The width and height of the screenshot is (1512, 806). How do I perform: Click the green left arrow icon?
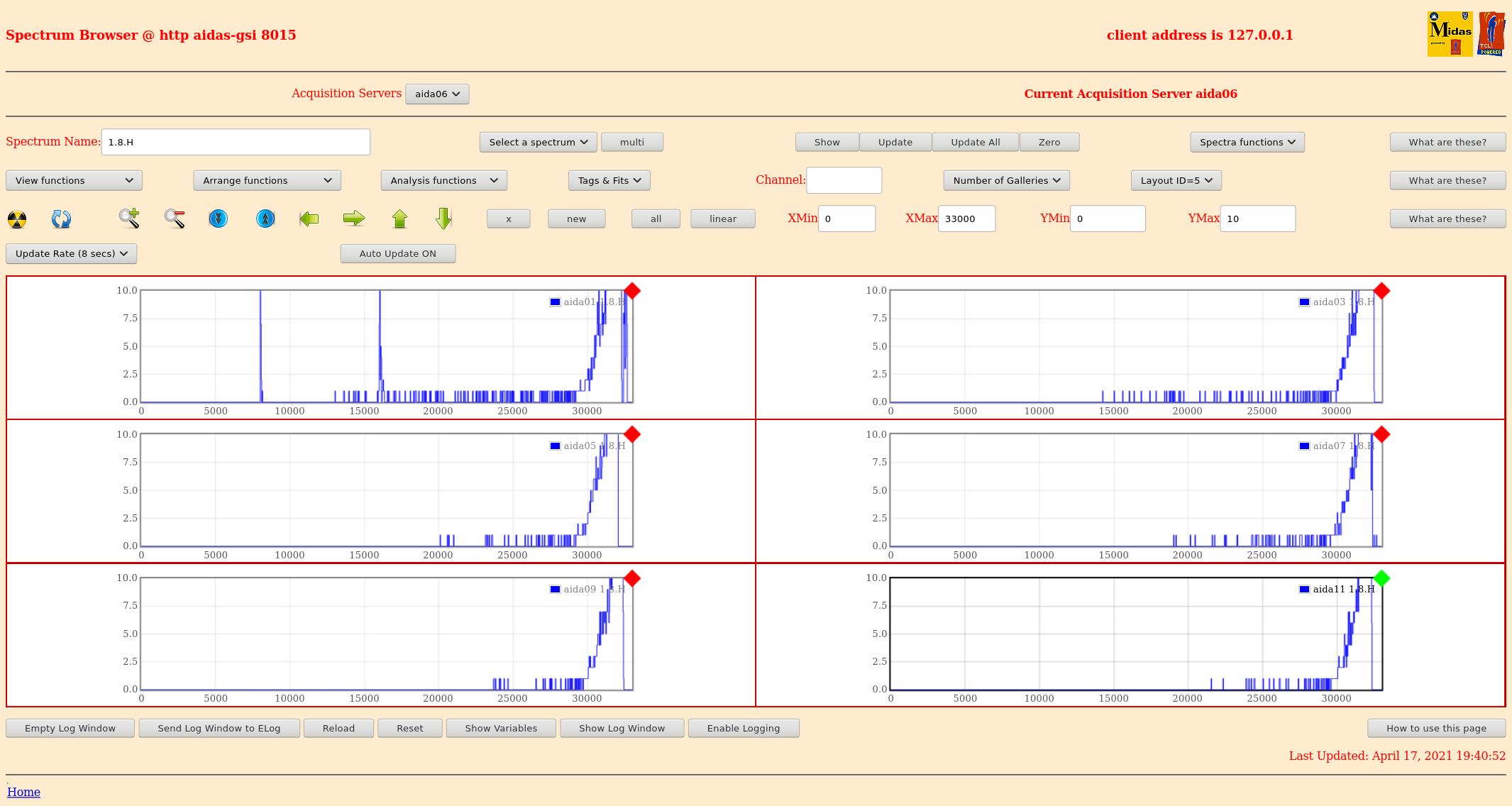[309, 219]
